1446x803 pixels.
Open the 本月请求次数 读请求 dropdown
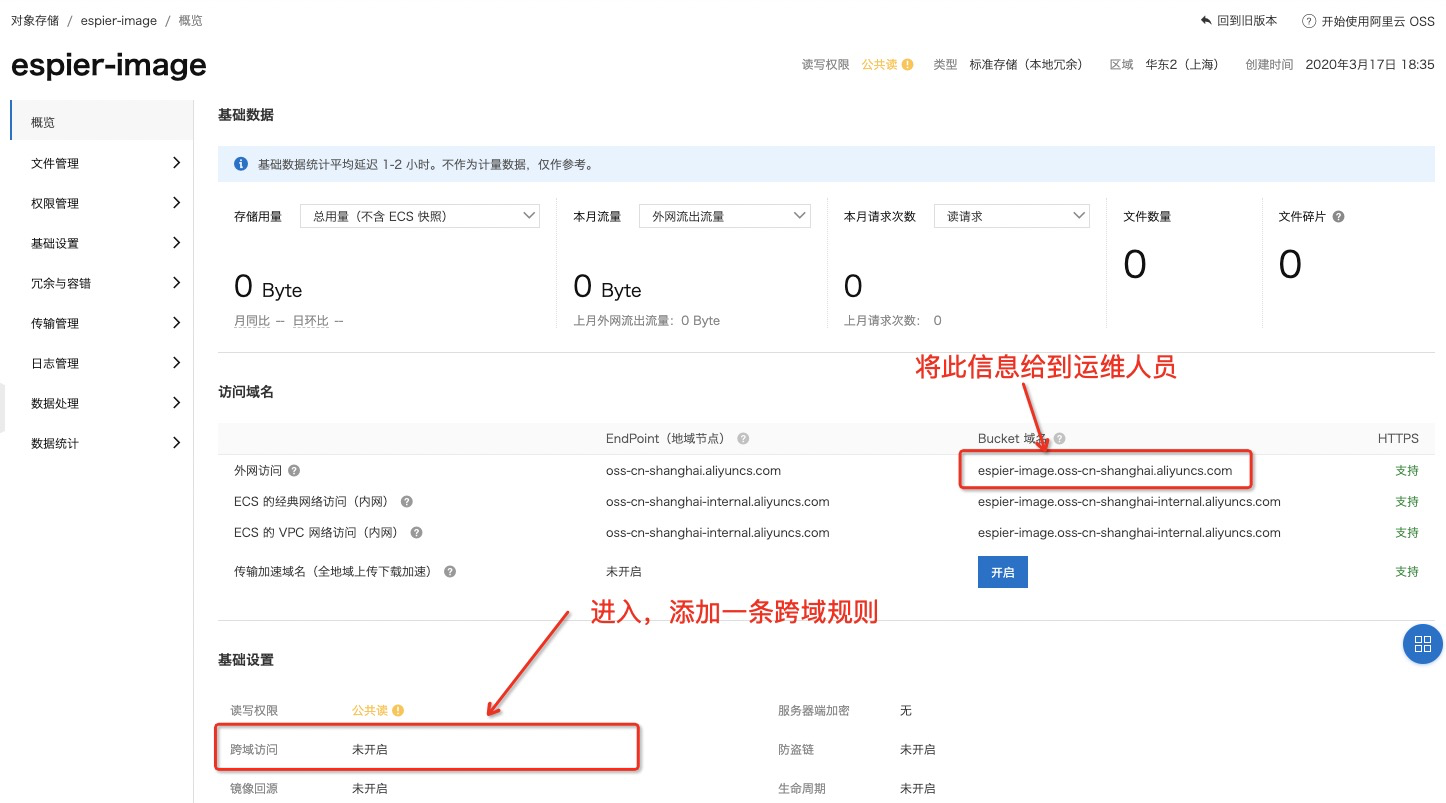(x=1011, y=216)
